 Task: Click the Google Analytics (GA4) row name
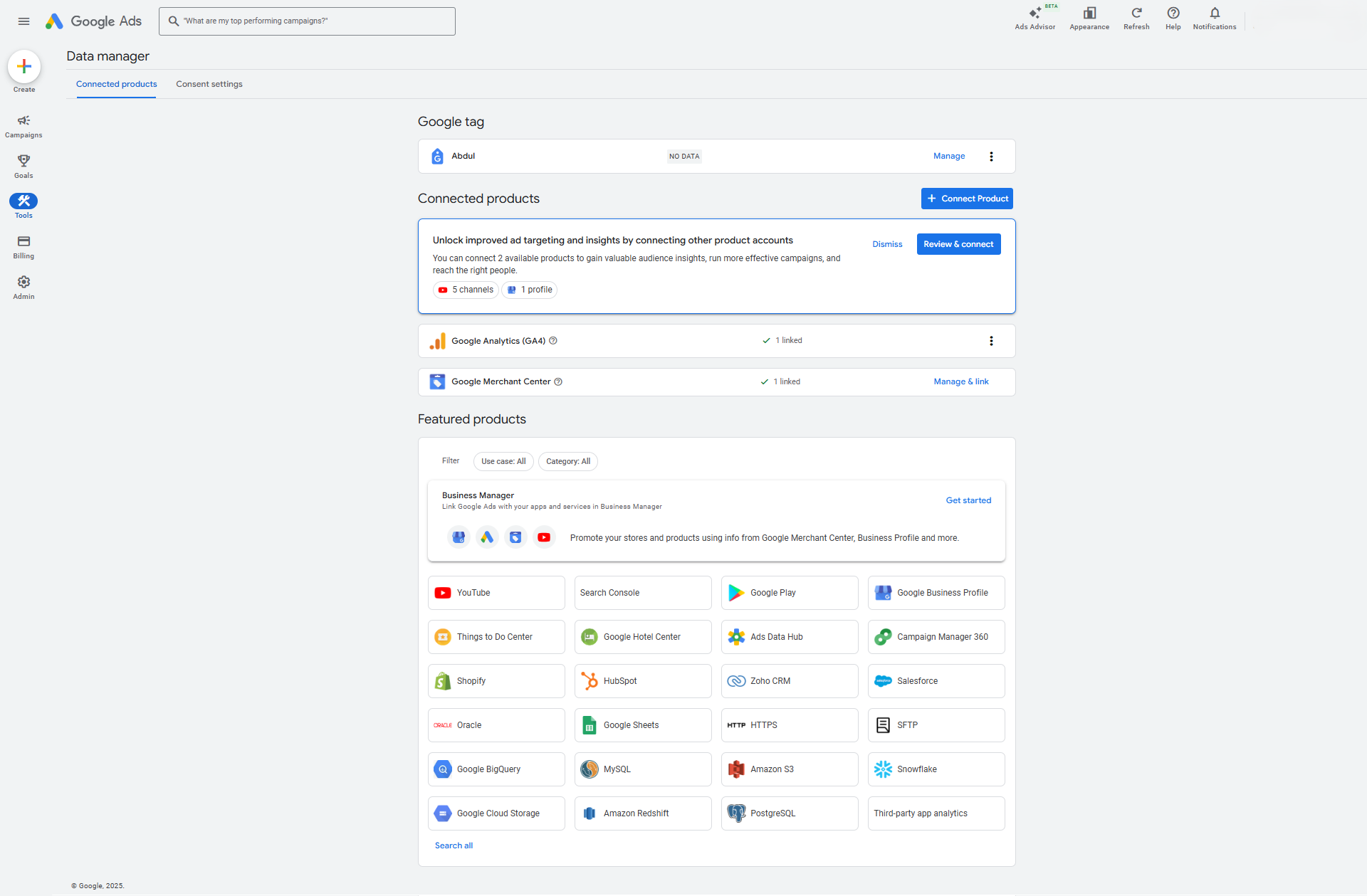pos(498,341)
